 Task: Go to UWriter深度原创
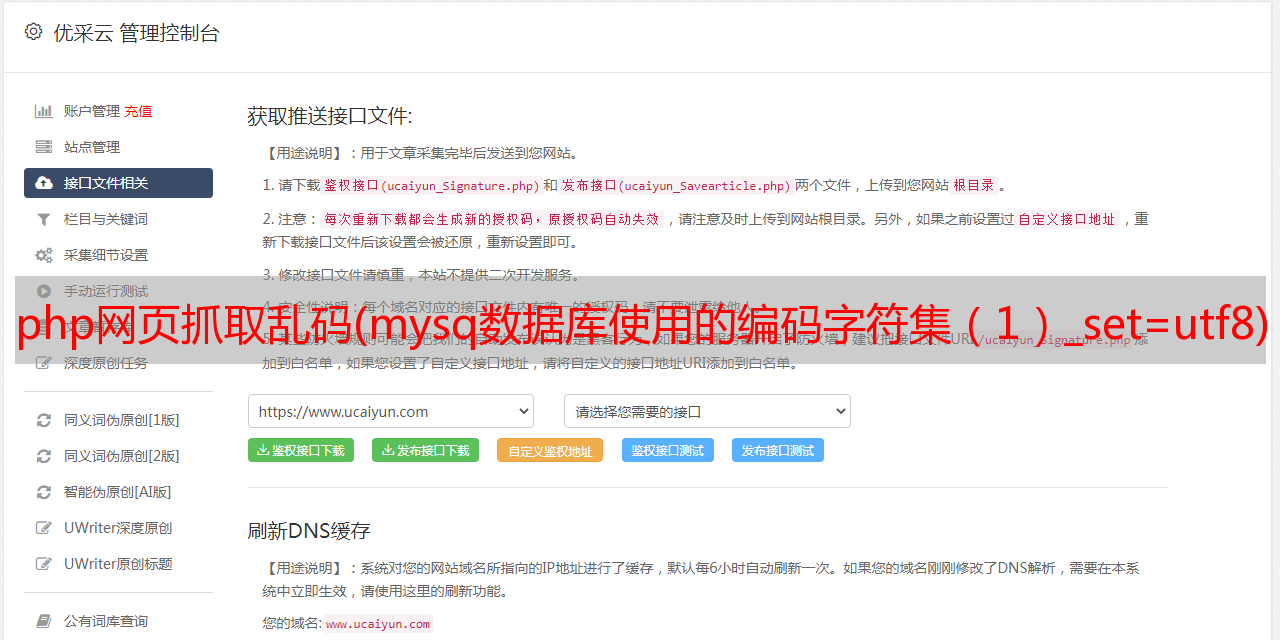(118, 528)
